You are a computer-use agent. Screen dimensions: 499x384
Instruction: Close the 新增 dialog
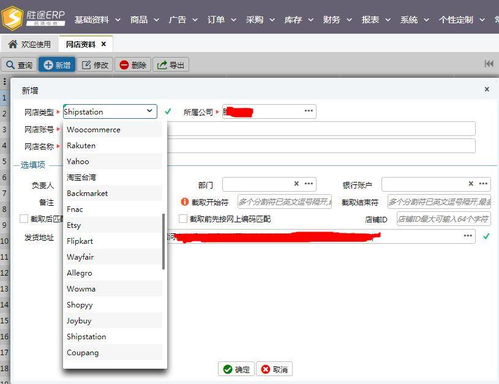(487, 89)
